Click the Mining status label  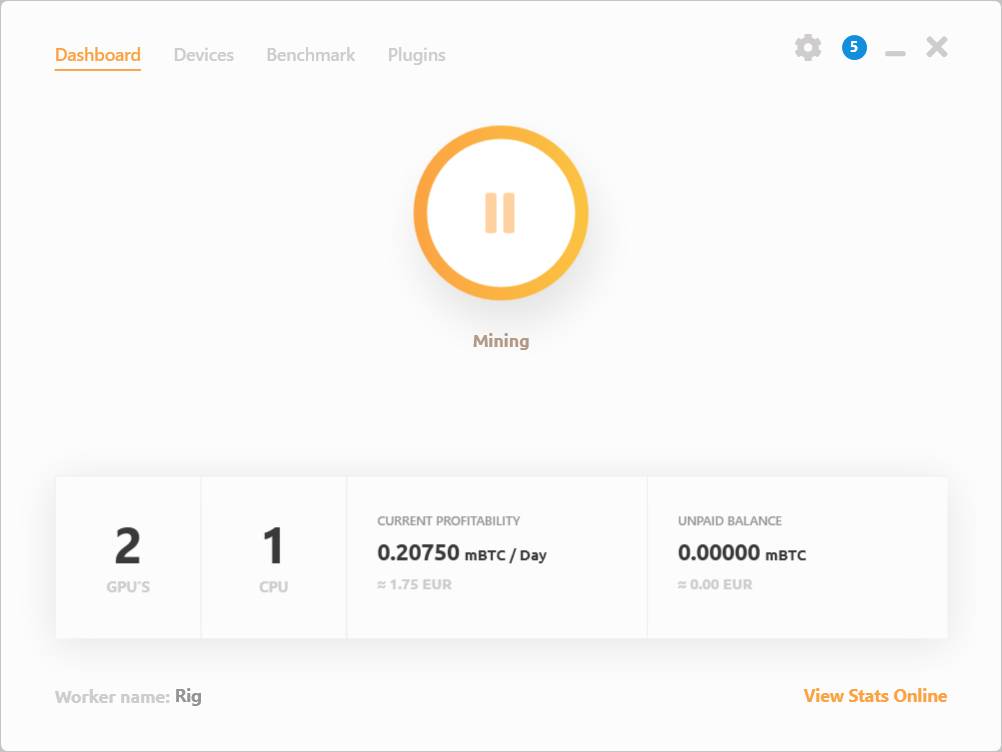click(500, 340)
